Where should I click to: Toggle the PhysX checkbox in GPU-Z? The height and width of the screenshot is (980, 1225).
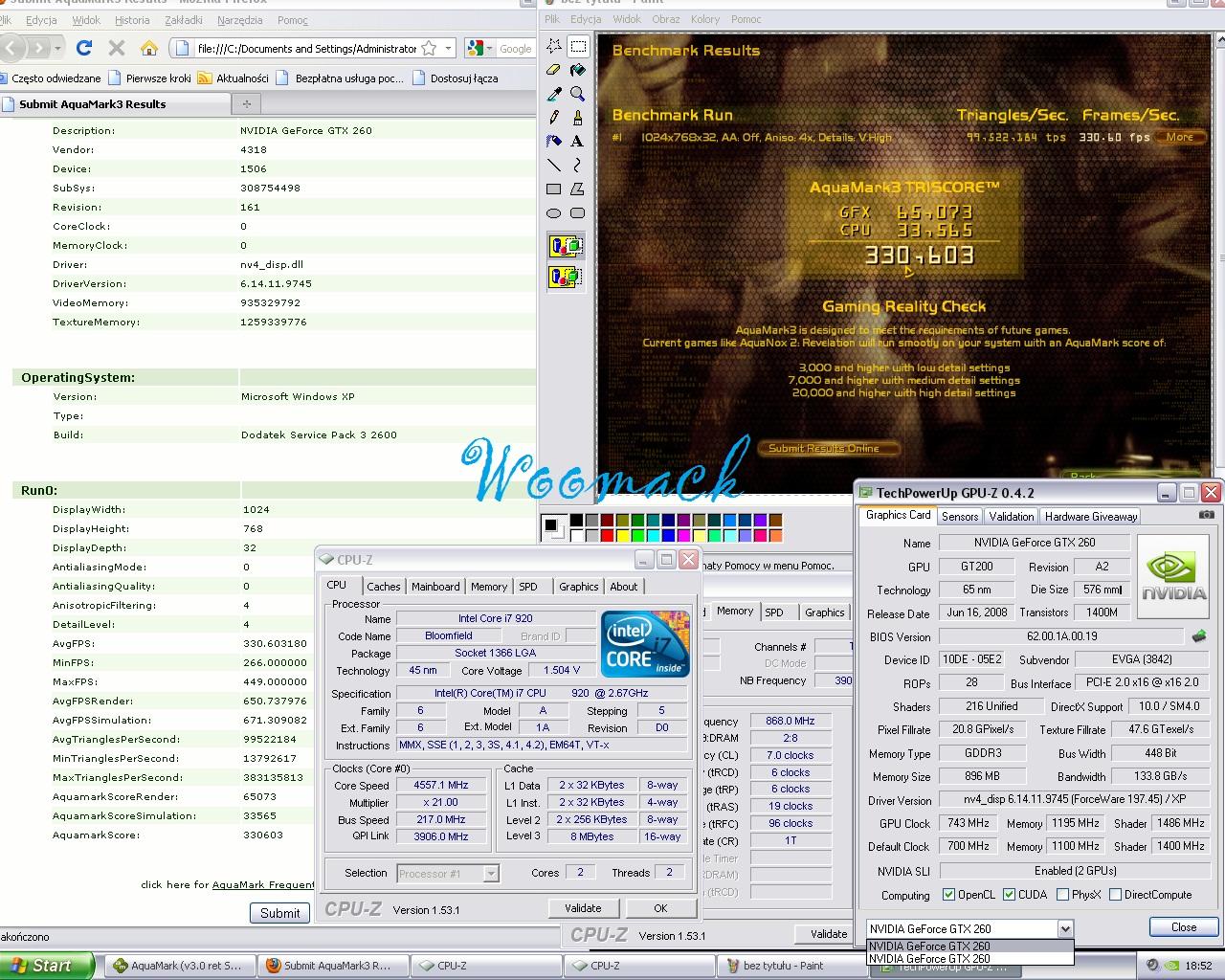point(1062,895)
